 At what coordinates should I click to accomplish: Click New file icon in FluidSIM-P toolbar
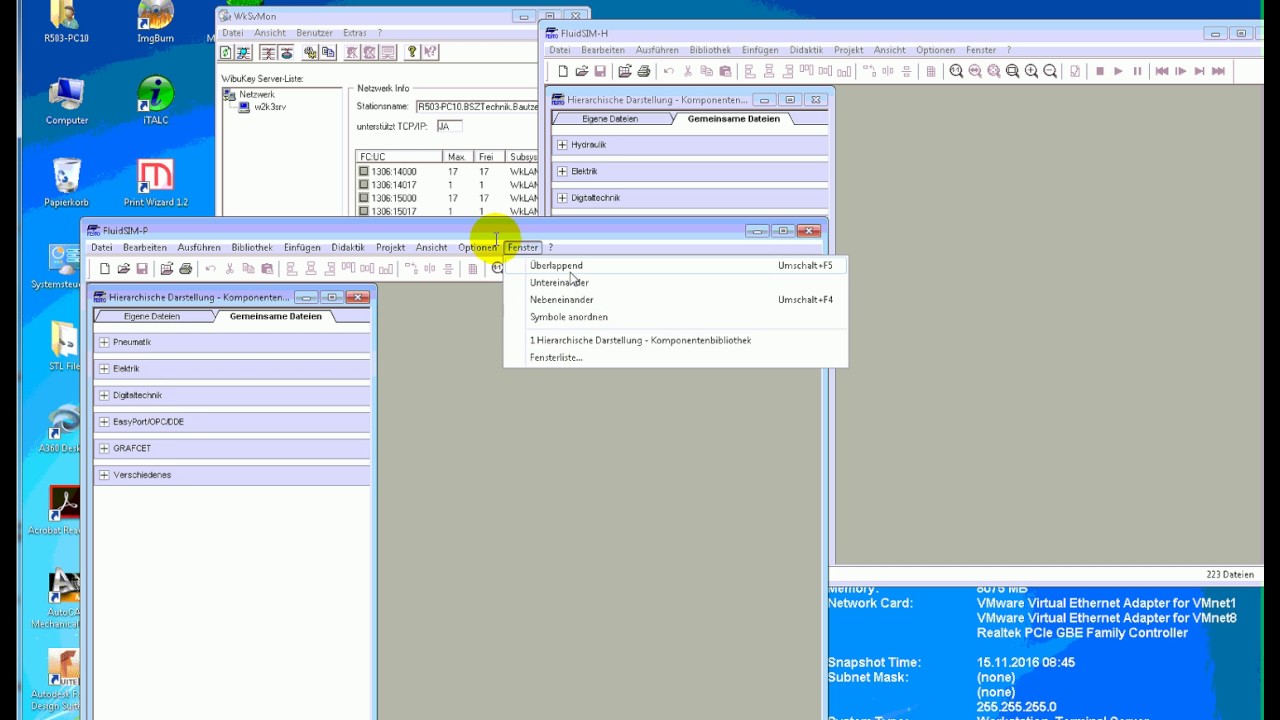(x=105, y=269)
